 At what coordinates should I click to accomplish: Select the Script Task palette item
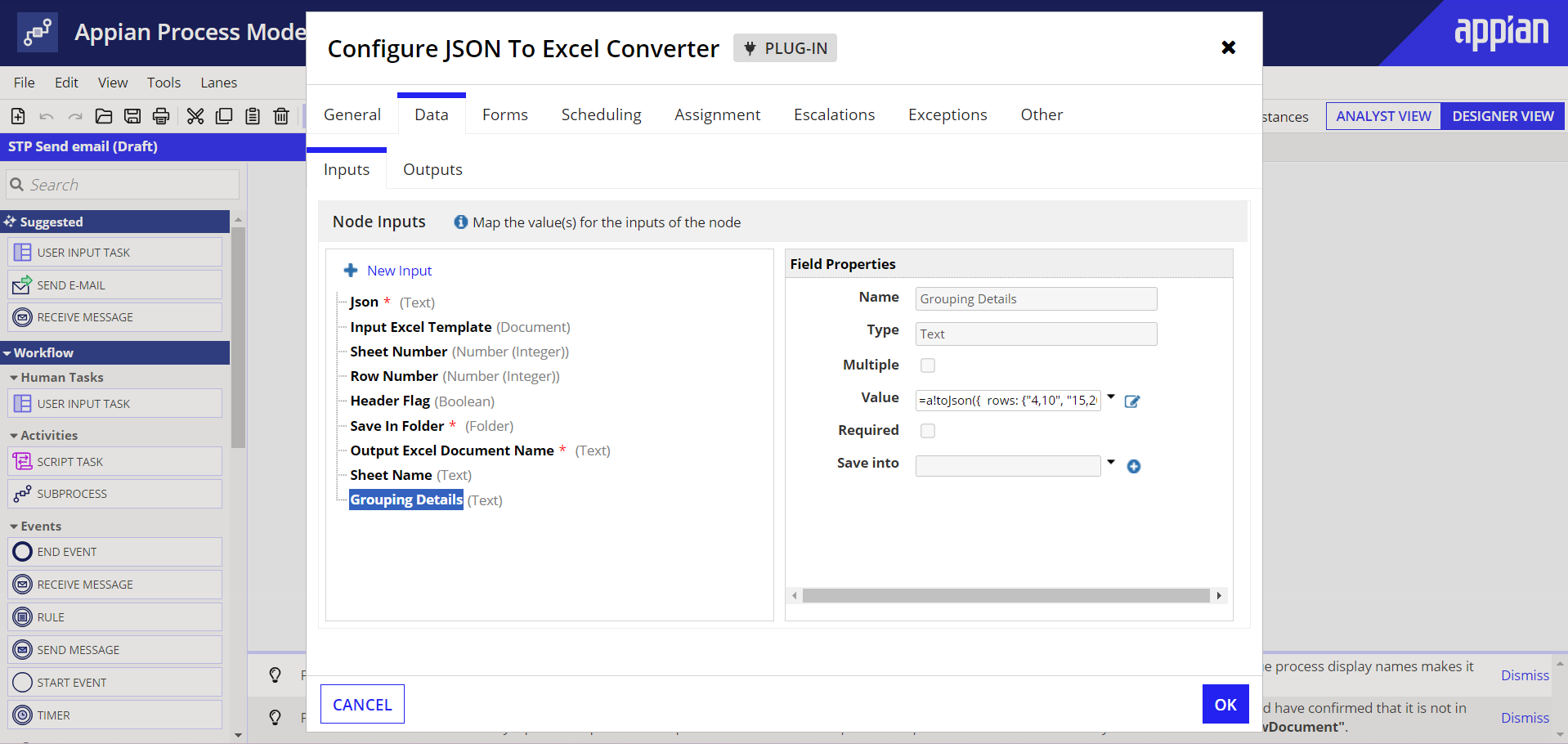115,461
